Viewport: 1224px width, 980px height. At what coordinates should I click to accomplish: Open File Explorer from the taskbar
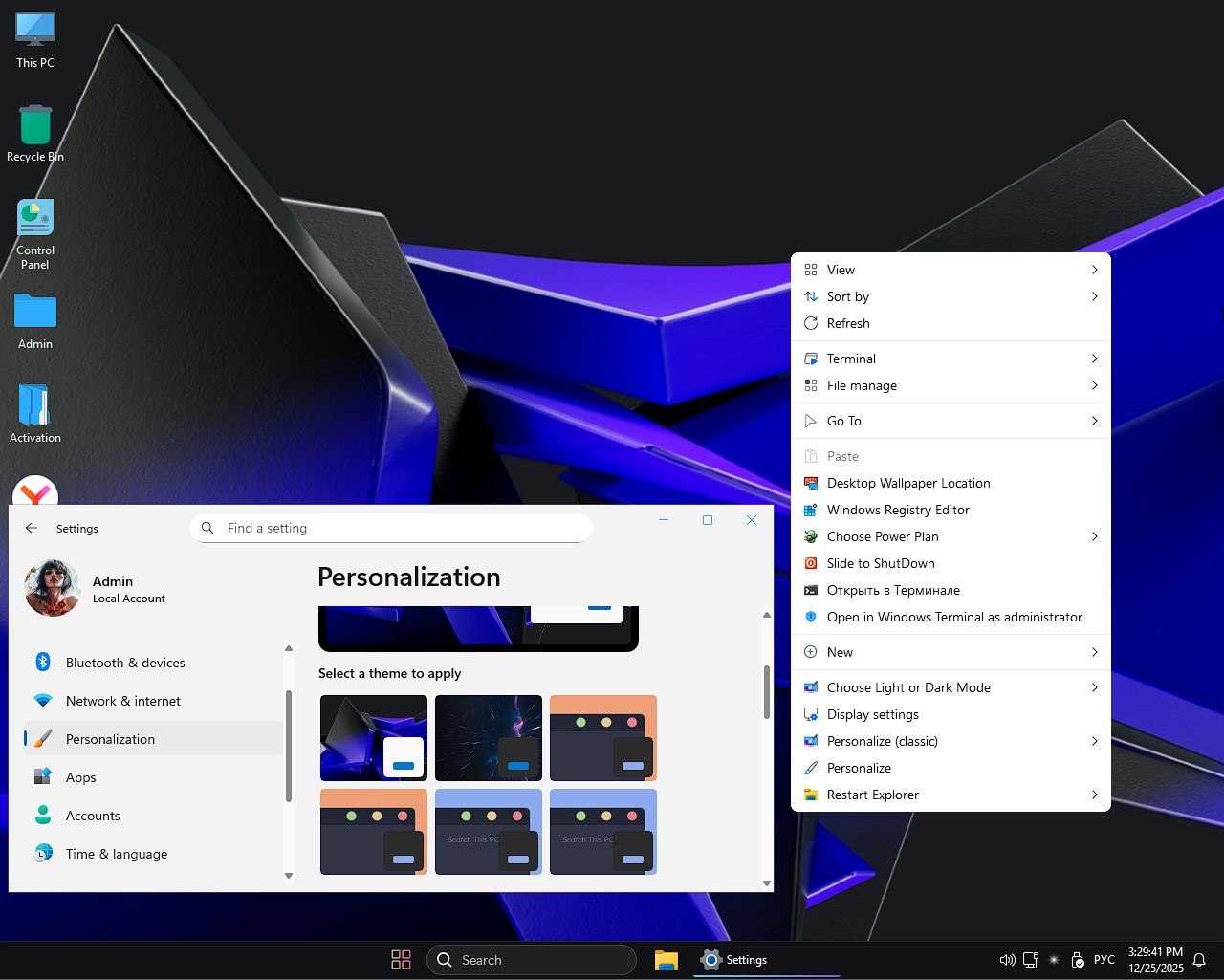coord(667,959)
